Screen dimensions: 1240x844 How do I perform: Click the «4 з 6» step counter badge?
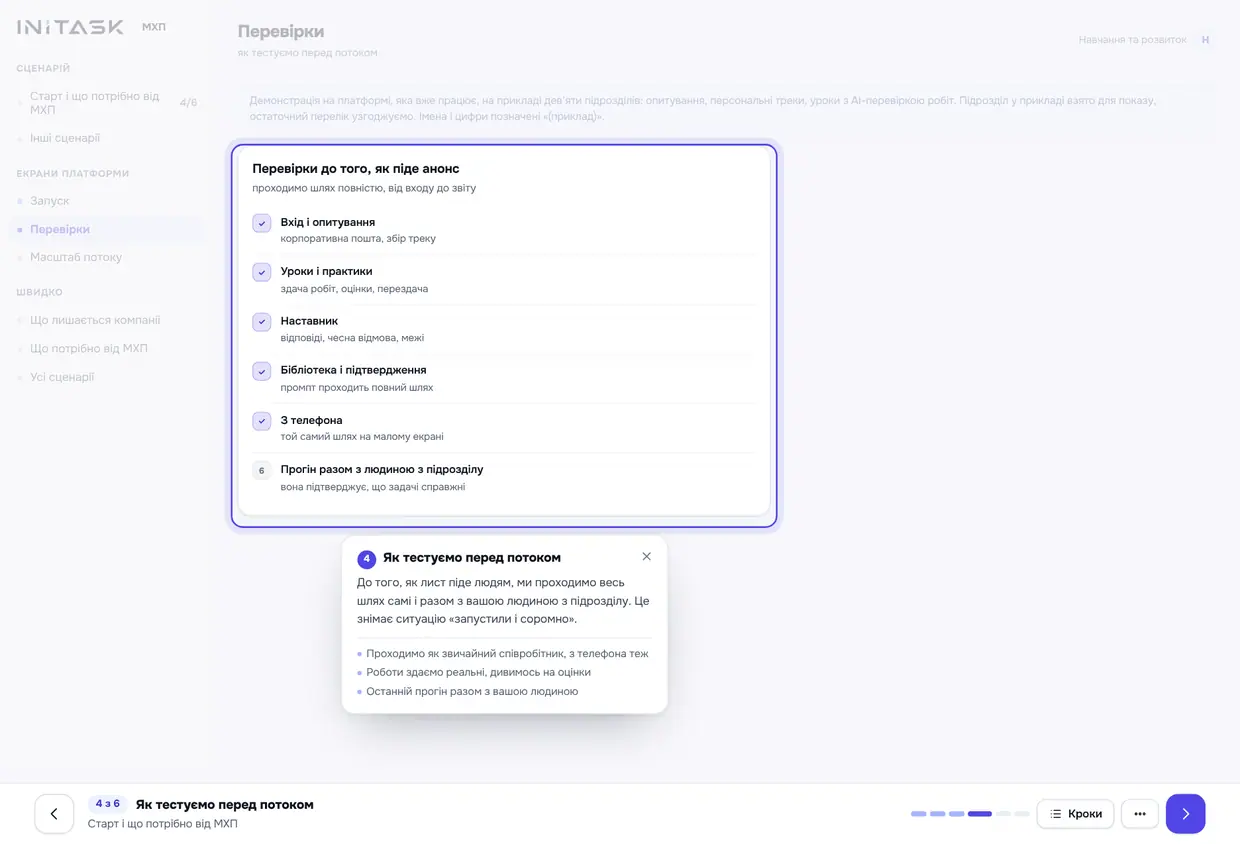(x=107, y=804)
